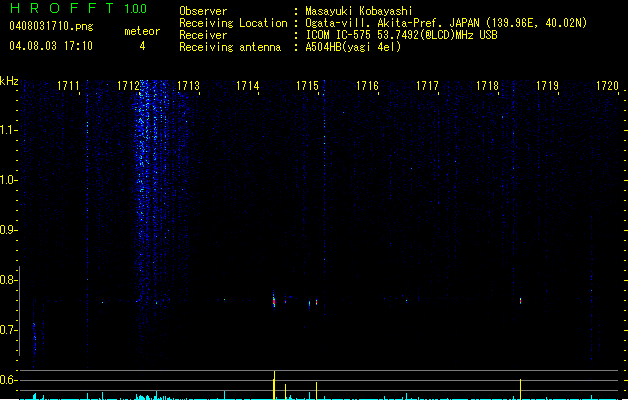The width and height of the screenshot is (629, 400).
Task: Click the Receiving Location field label
Action: coord(233,23)
